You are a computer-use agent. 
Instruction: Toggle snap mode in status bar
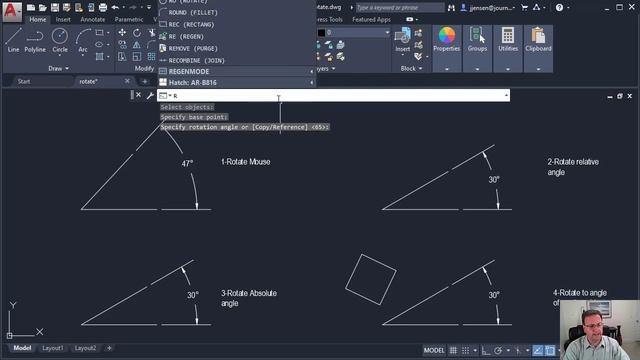(x=465, y=350)
